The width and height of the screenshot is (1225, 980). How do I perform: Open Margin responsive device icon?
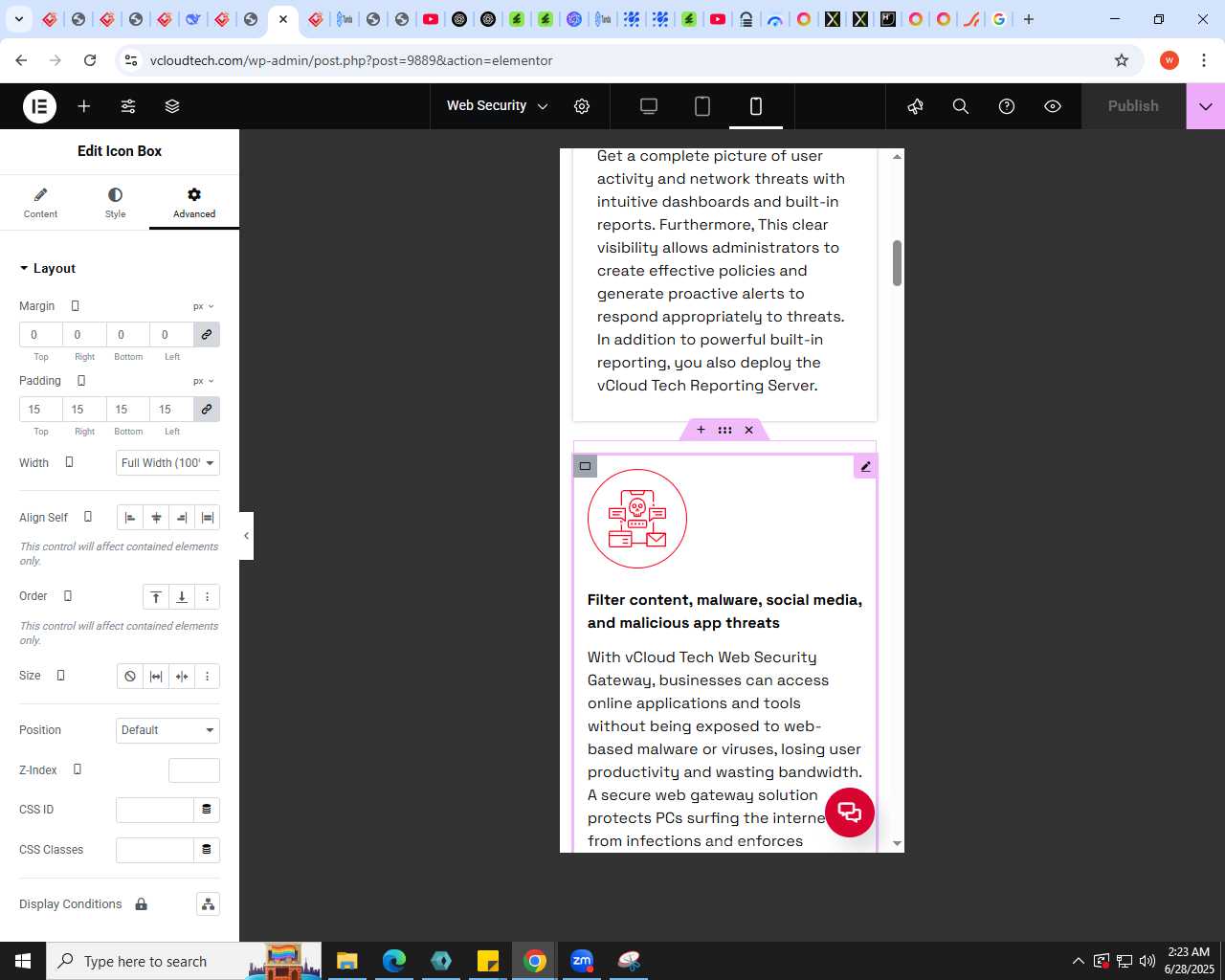tap(76, 306)
